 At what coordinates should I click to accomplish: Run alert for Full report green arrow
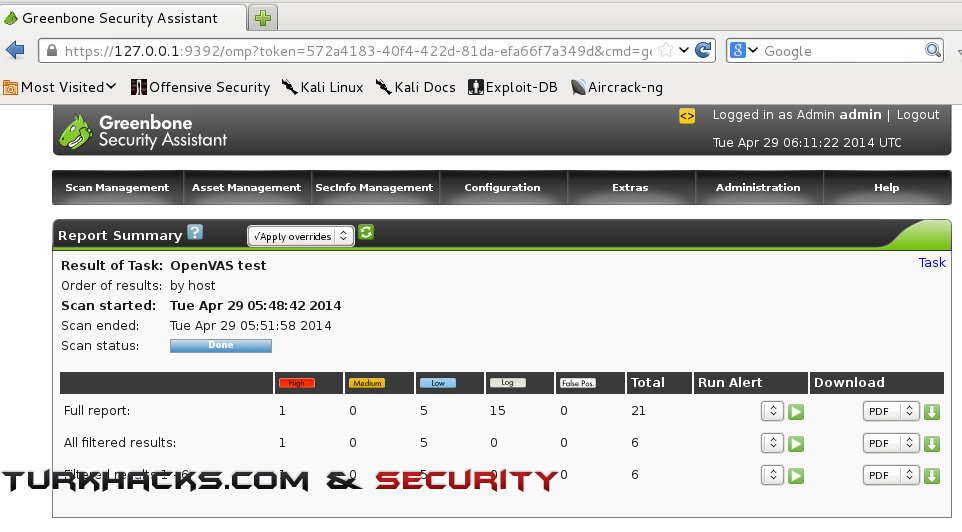796,412
